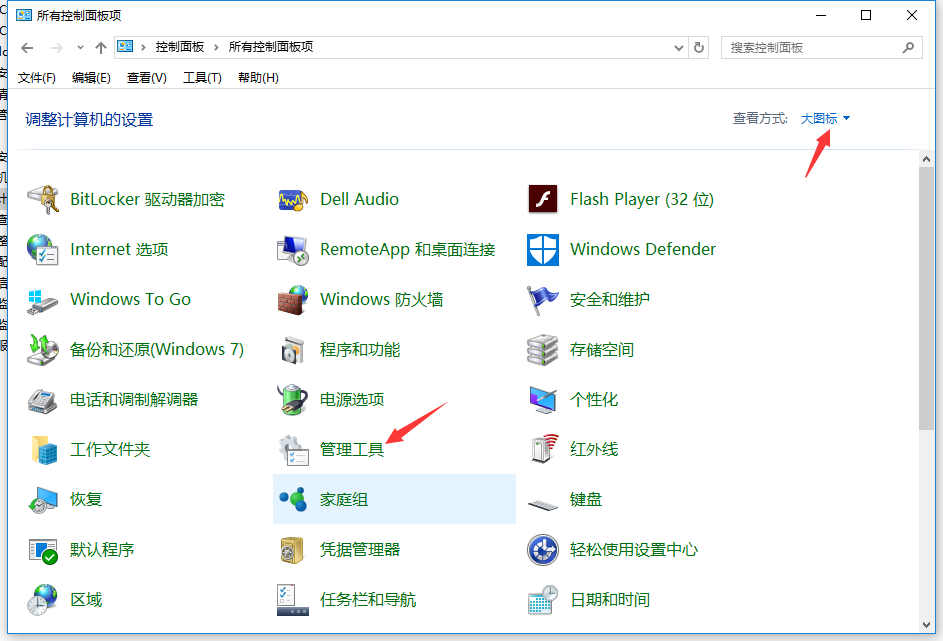Click the BitLocker 驱动器加密 label text

pyautogui.click(x=147, y=200)
